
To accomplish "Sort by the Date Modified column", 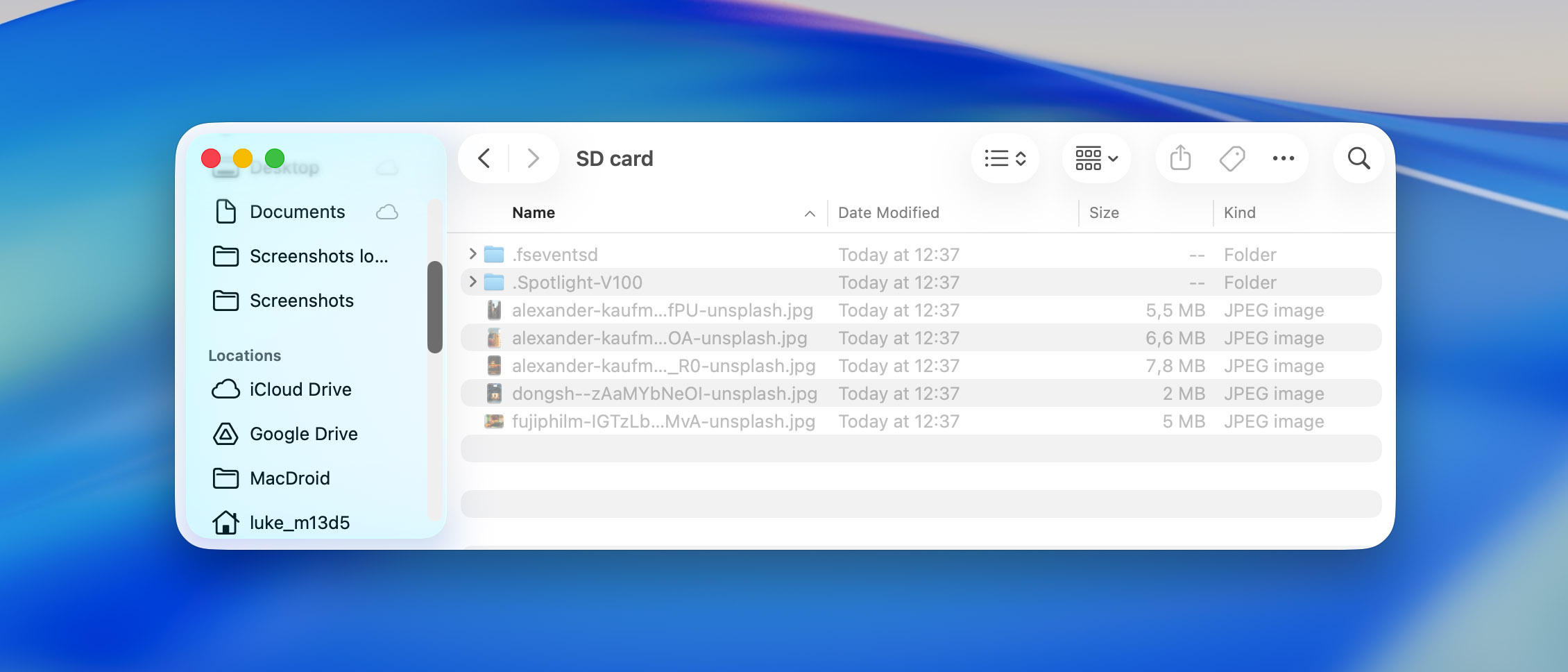I will [x=888, y=212].
